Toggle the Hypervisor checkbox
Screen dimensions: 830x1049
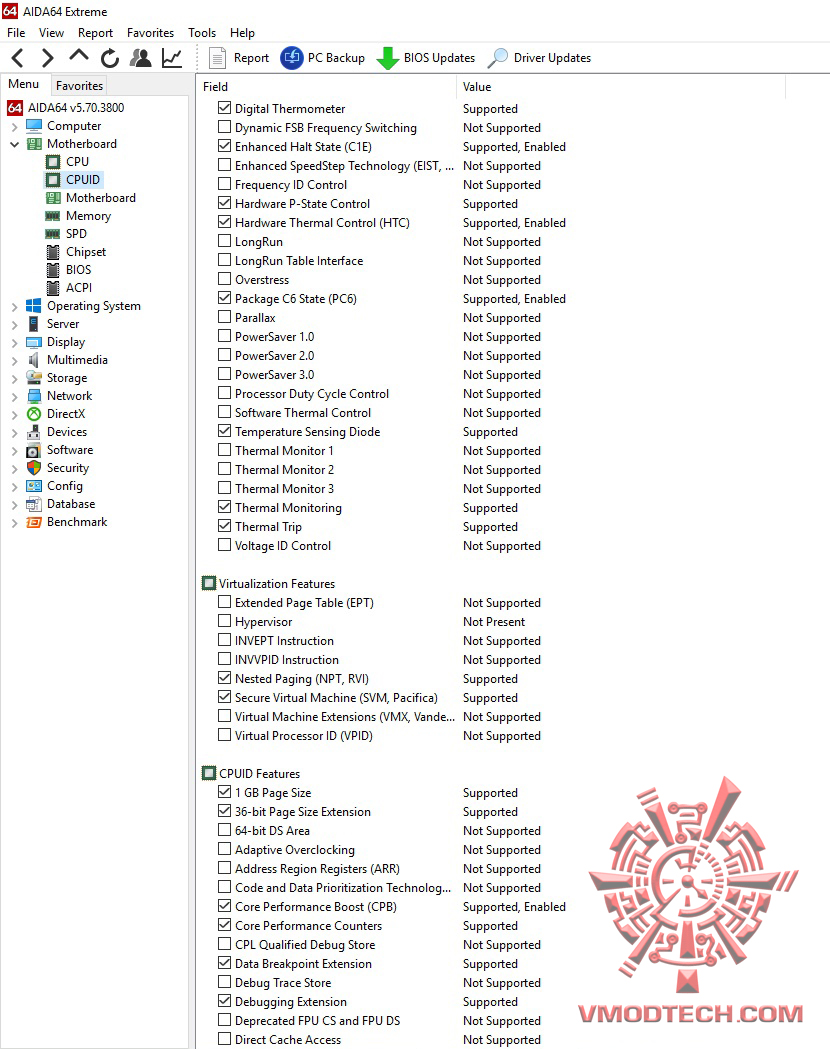225,621
